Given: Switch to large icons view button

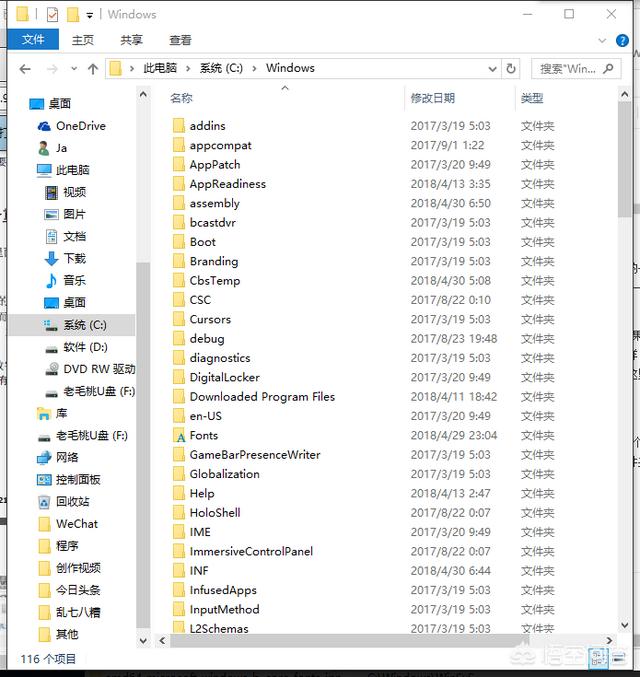Looking at the screenshot, I should (x=620, y=658).
